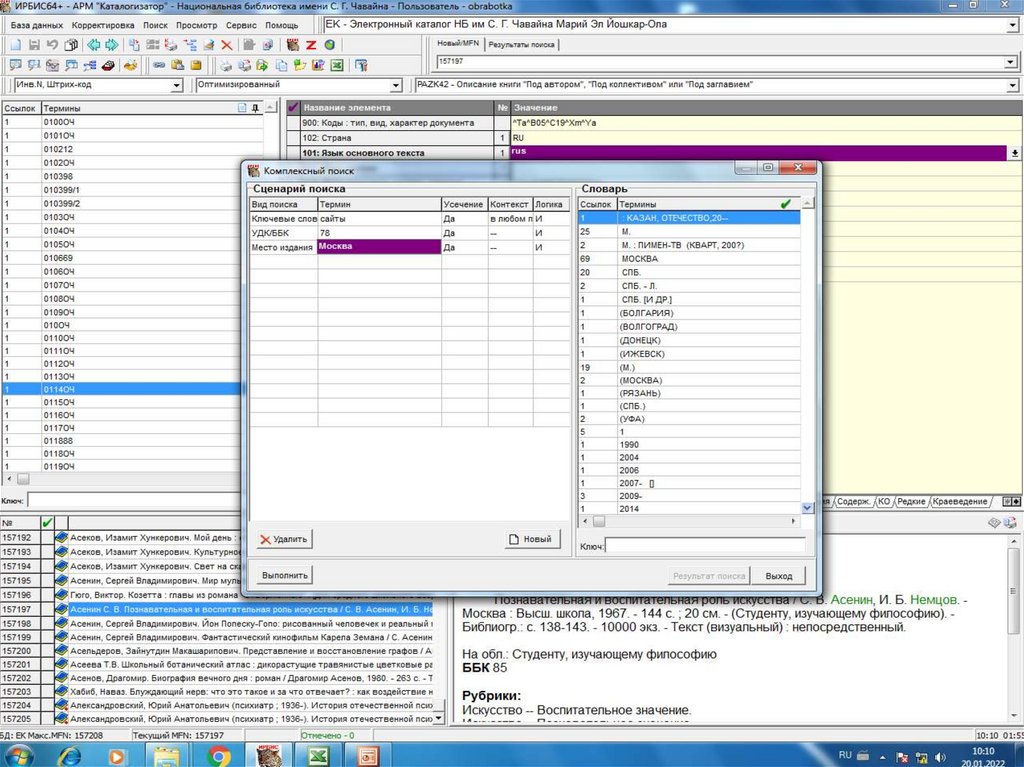Select record 157196 Гюго, Виктор in list

217,595
